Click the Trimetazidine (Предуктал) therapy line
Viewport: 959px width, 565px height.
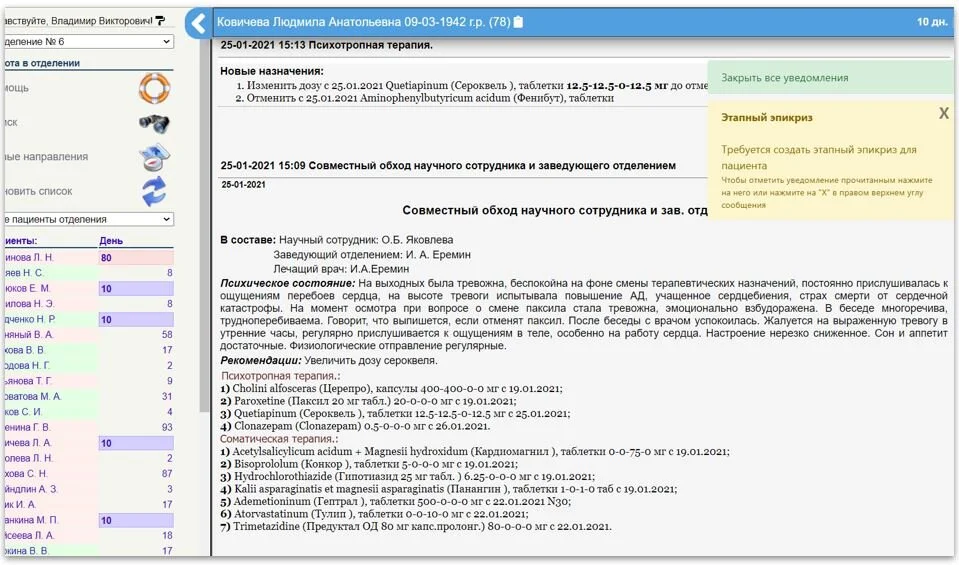click(x=416, y=526)
